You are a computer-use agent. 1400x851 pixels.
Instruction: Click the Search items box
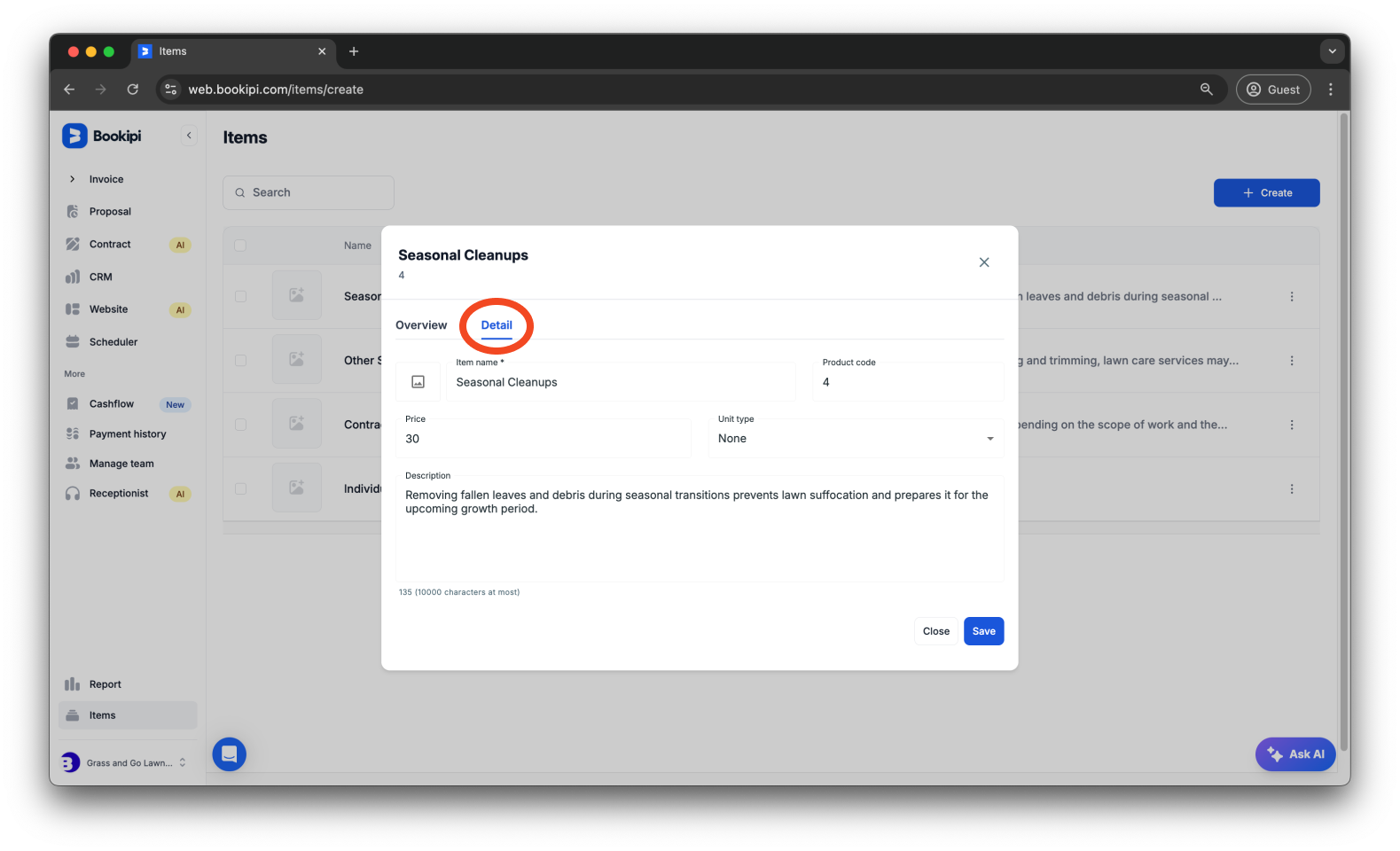point(309,193)
